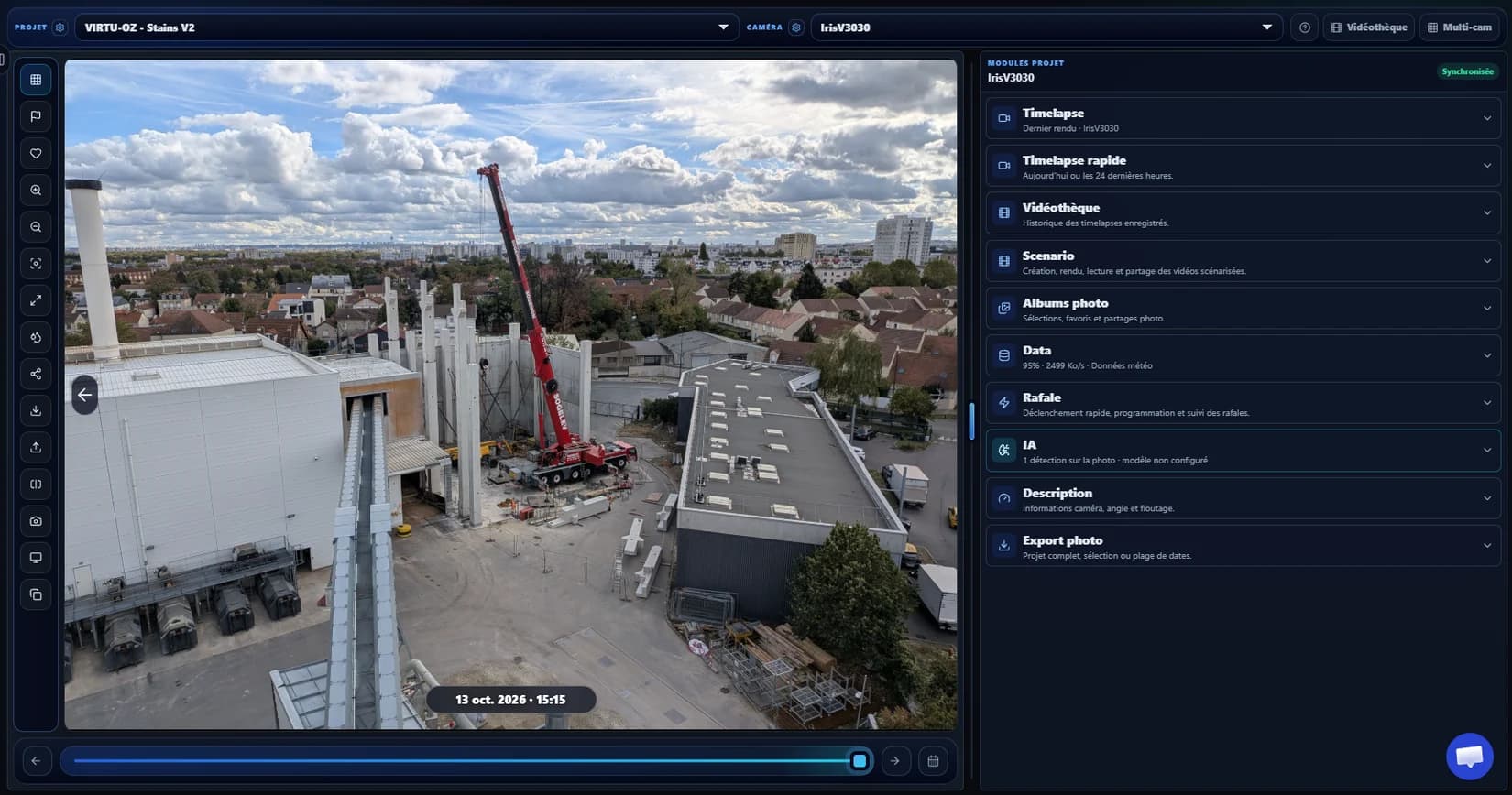
Task: Mark photo as favorite with heart icon
Action: (x=36, y=153)
